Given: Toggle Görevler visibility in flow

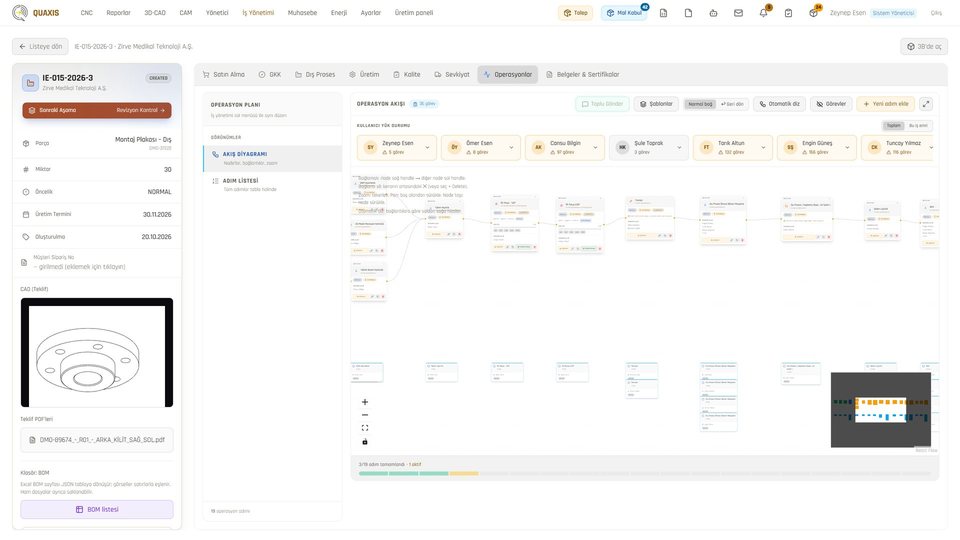Looking at the screenshot, I should coord(831,104).
